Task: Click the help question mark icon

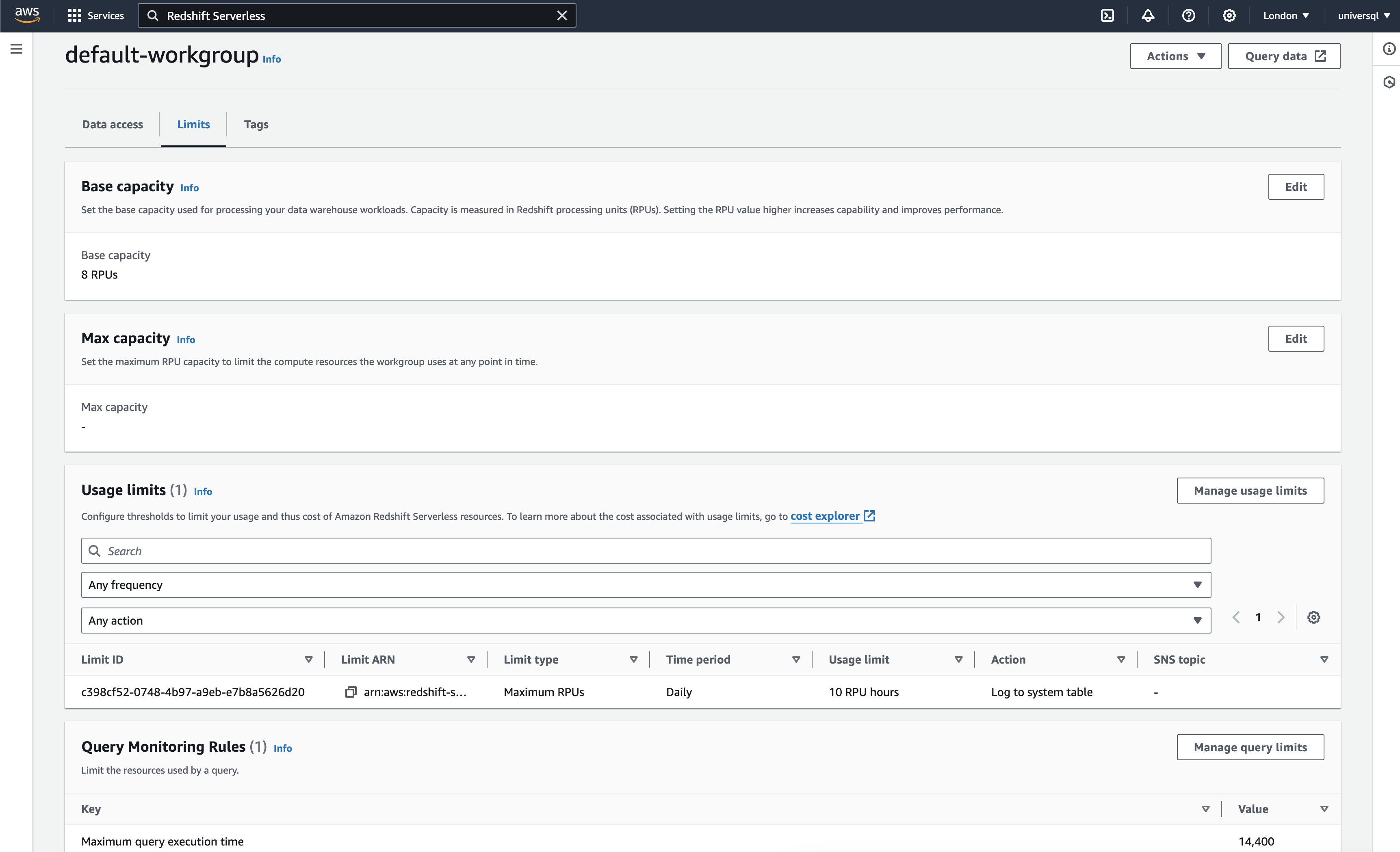Action: pyautogui.click(x=1188, y=15)
